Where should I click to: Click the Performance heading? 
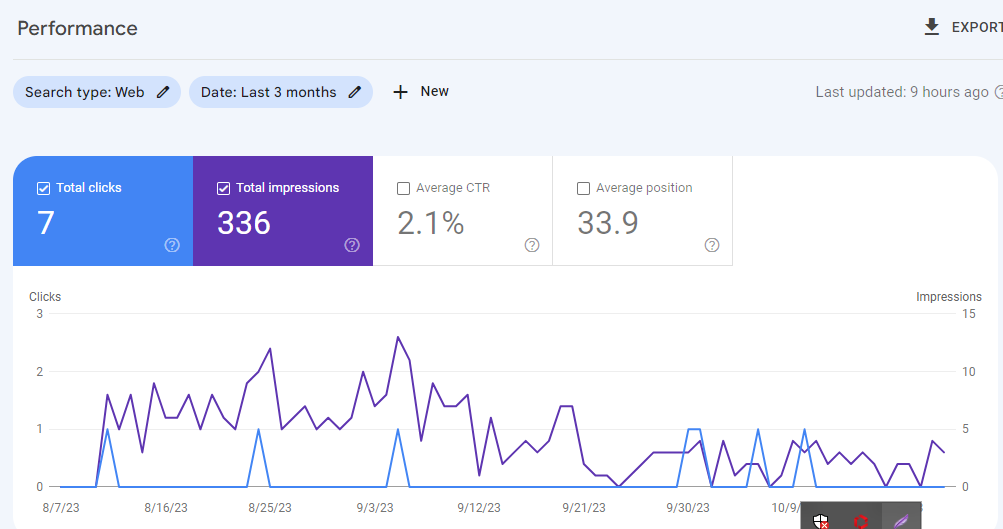(77, 28)
